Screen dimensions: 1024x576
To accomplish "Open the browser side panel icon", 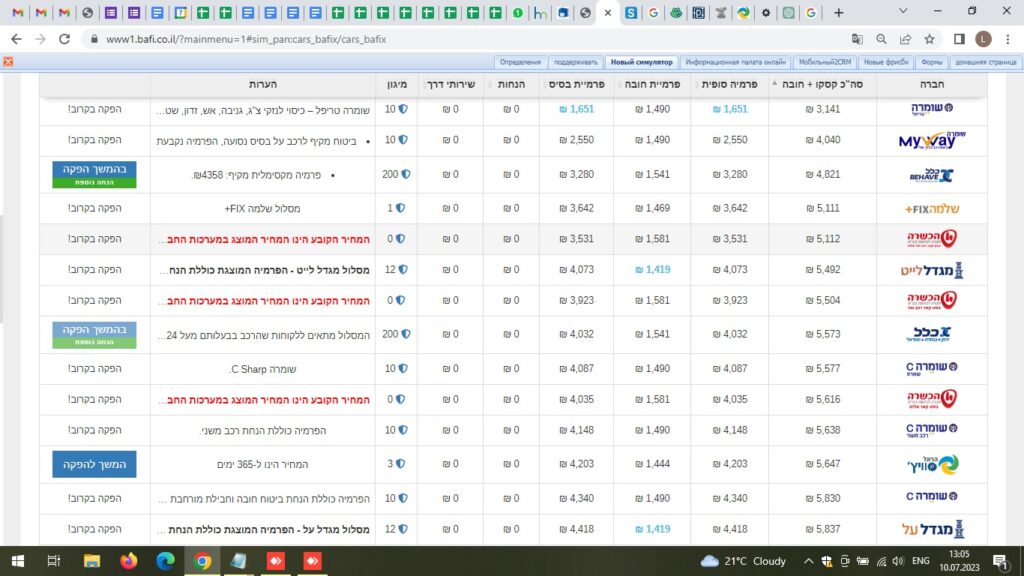I will click(x=959, y=39).
